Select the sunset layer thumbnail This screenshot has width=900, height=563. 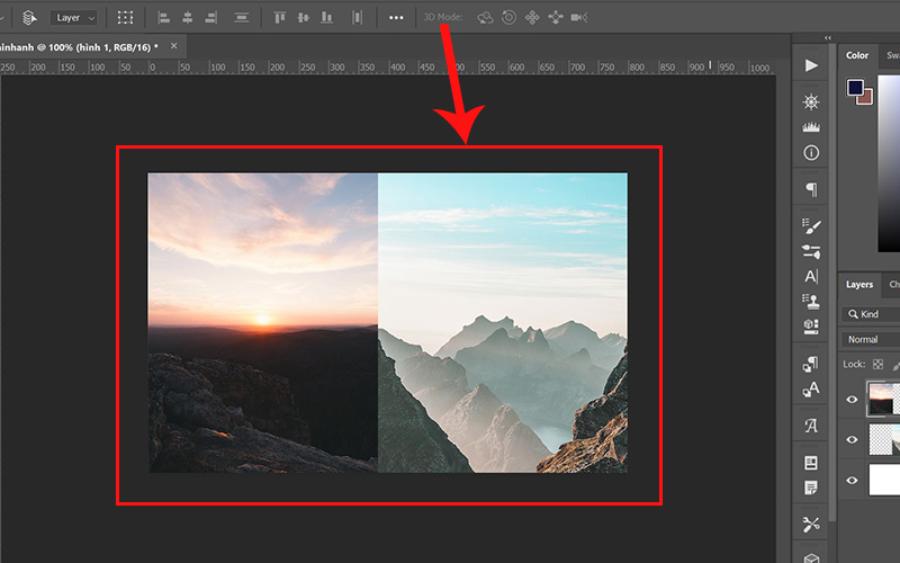coord(883,398)
